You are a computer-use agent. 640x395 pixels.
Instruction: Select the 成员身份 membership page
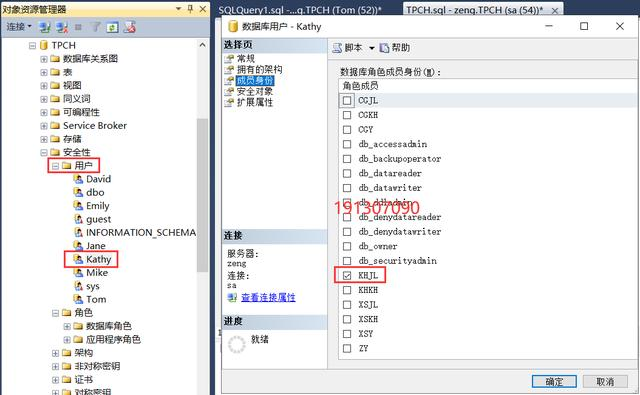pyautogui.click(x=255, y=80)
